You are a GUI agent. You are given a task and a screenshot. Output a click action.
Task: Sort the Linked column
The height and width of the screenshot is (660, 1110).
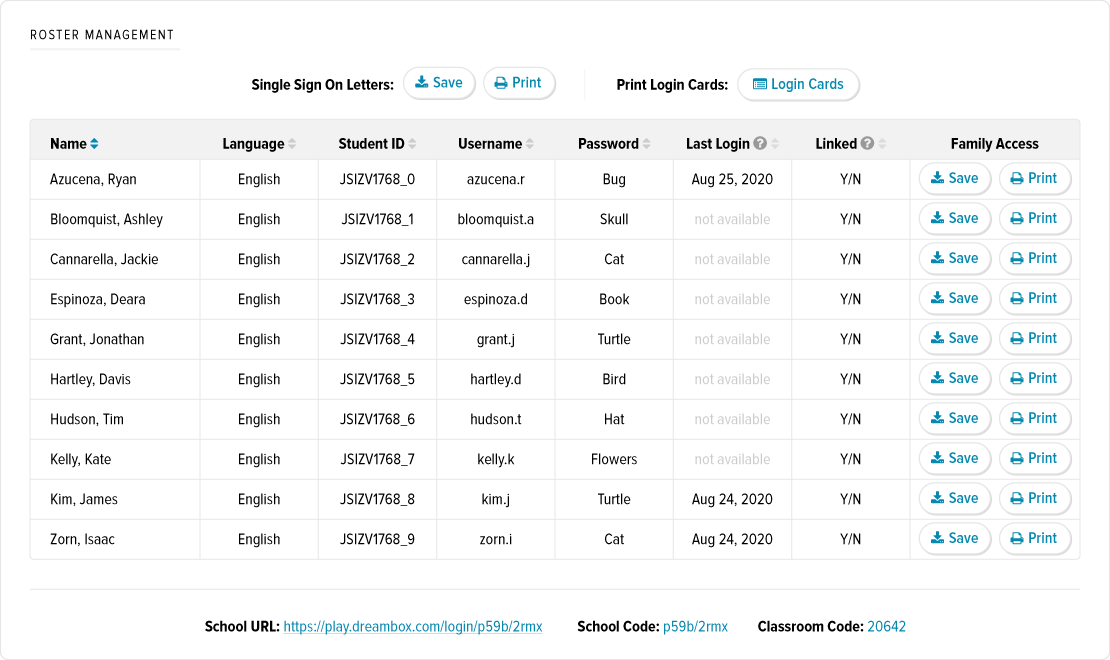click(882, 143)
